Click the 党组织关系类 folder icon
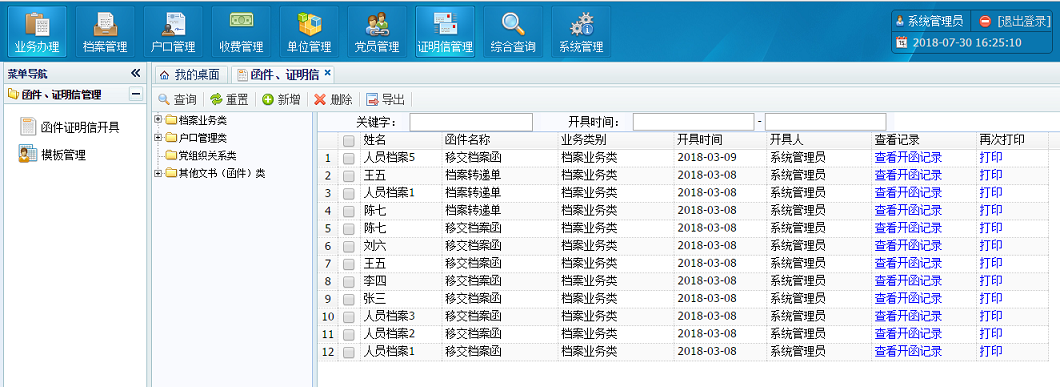1060x387 pixels. click(x=171, y=156)
